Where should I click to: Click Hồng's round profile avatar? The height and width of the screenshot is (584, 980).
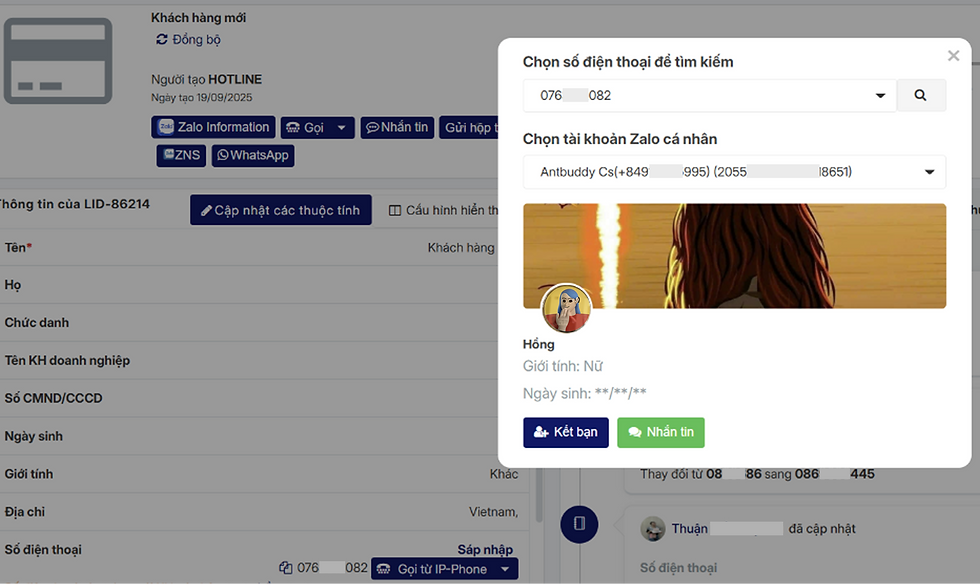566,308
